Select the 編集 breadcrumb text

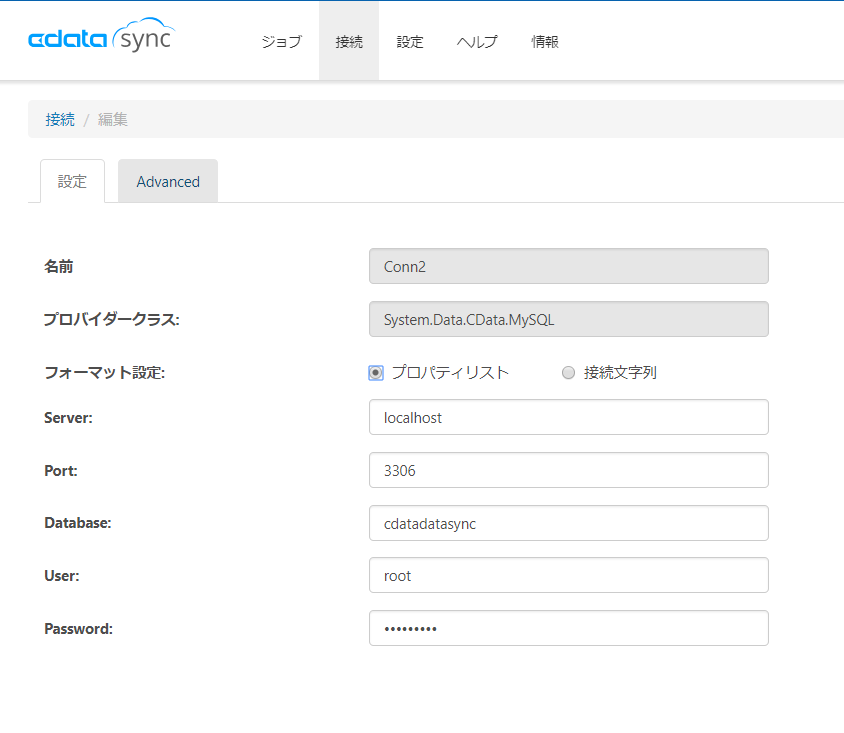pyautogui.click(x=112, y=119)
